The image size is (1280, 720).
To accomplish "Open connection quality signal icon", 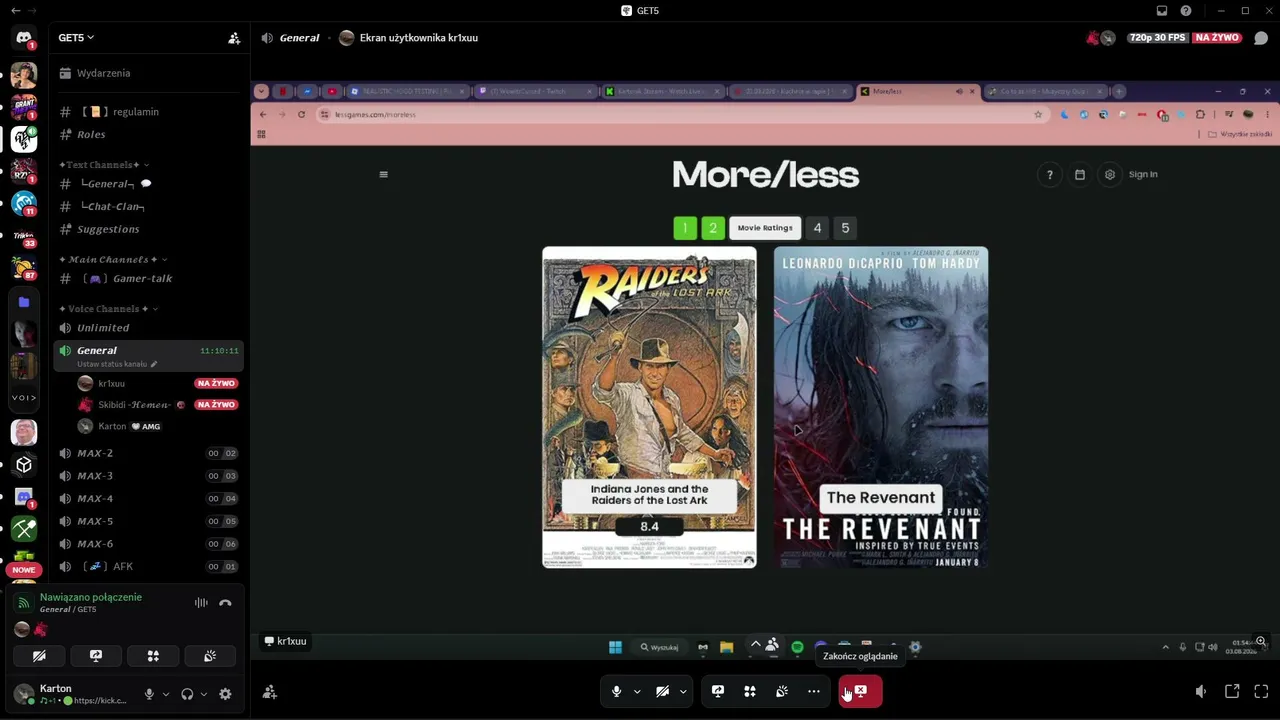I will coord(24,603).
